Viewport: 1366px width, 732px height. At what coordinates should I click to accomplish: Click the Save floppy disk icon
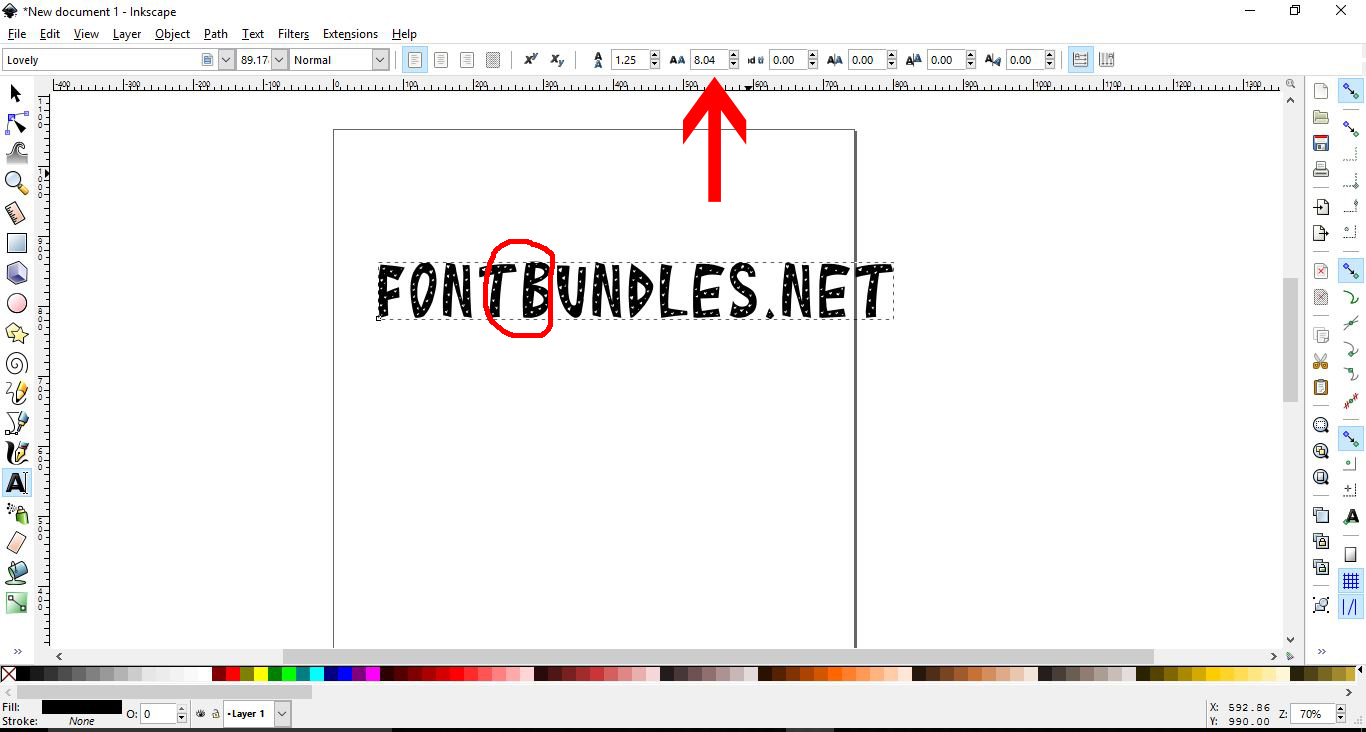(1321, 144)
